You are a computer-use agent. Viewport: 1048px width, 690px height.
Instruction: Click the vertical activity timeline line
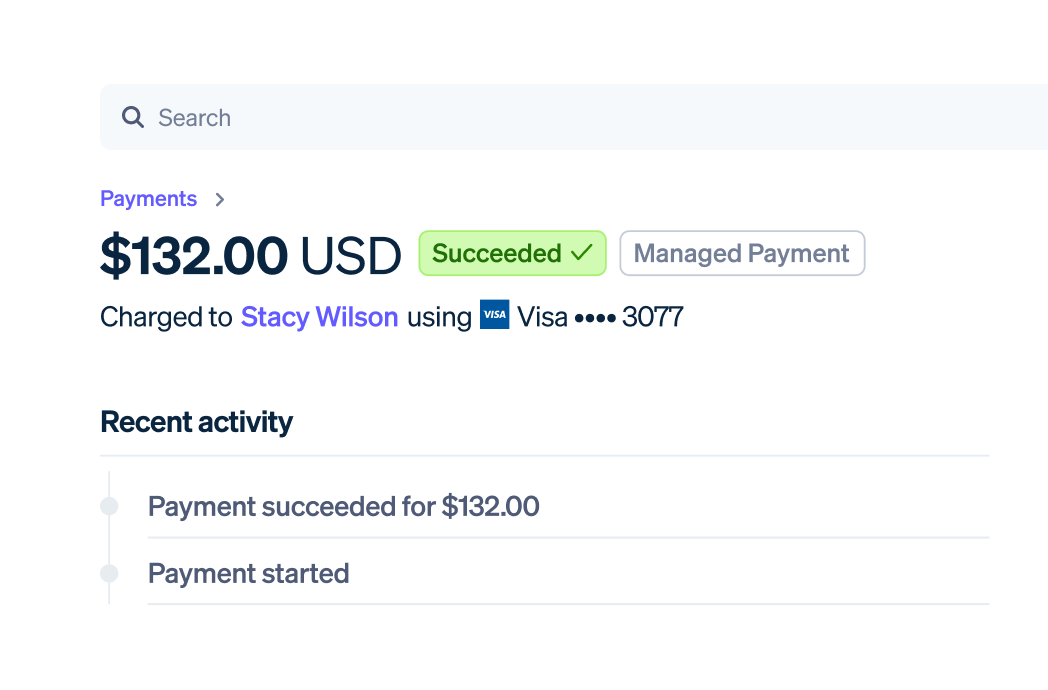[109, 540]
